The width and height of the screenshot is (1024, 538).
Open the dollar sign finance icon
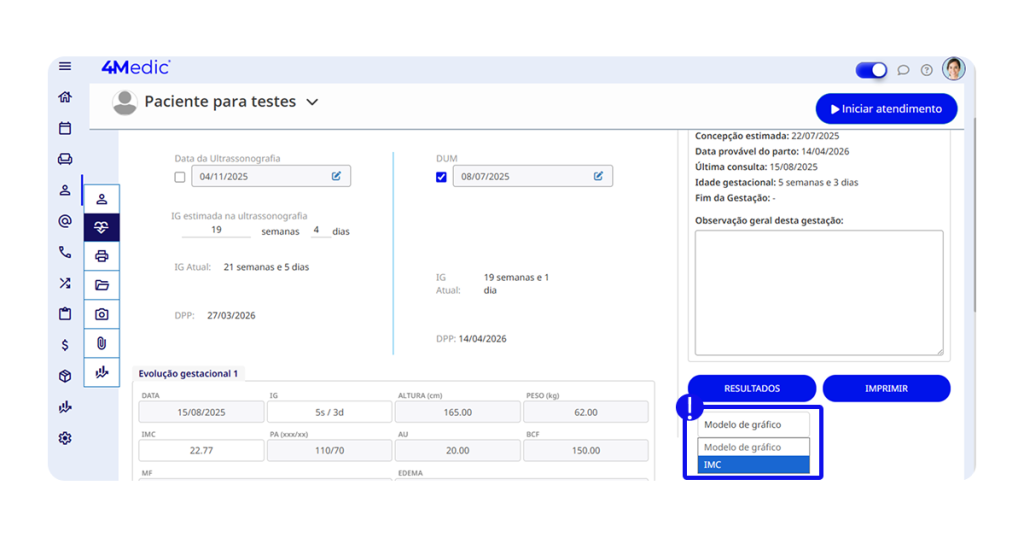click(x=65, y=345)
